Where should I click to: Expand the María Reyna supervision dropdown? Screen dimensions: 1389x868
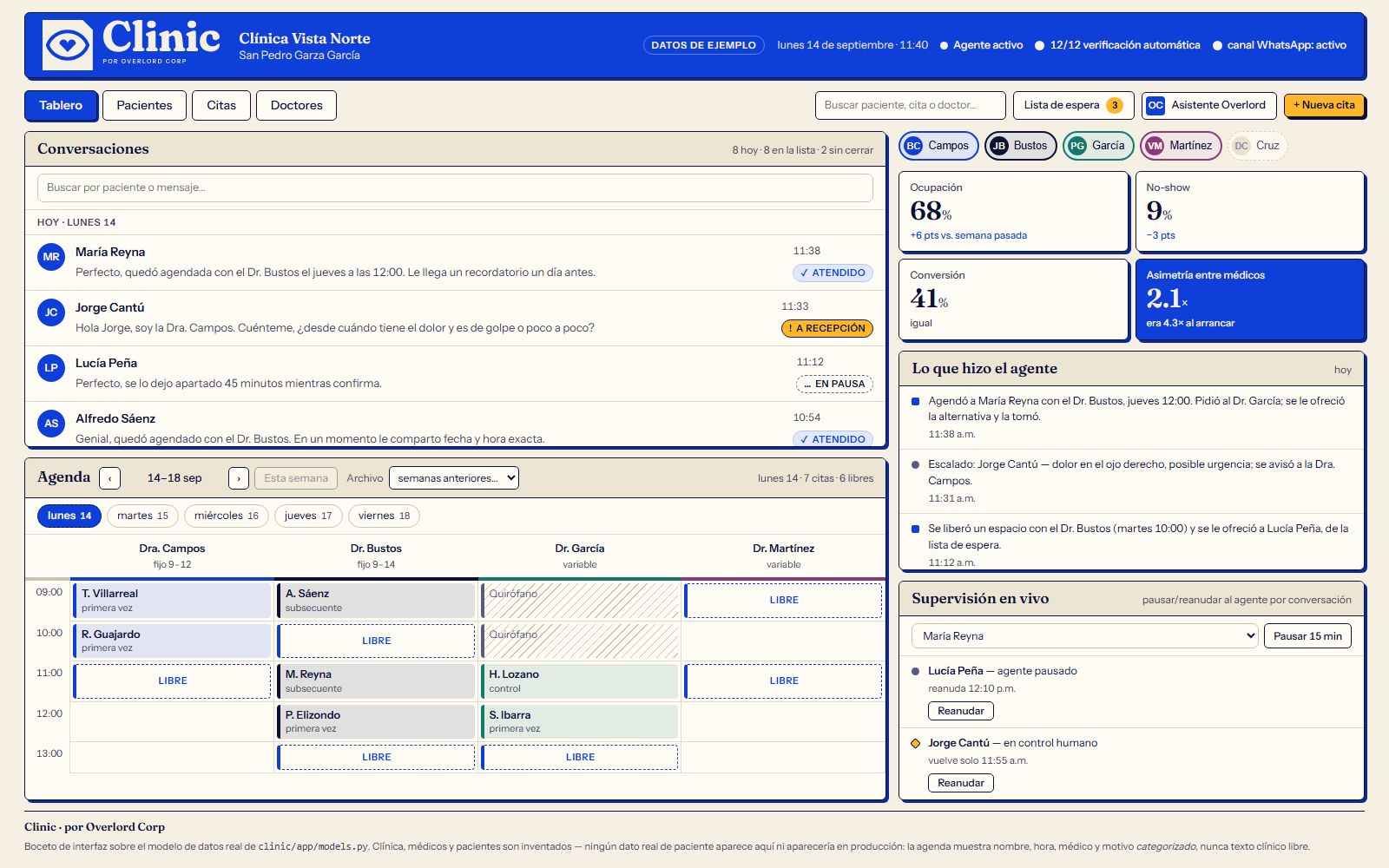(1085, 636)
